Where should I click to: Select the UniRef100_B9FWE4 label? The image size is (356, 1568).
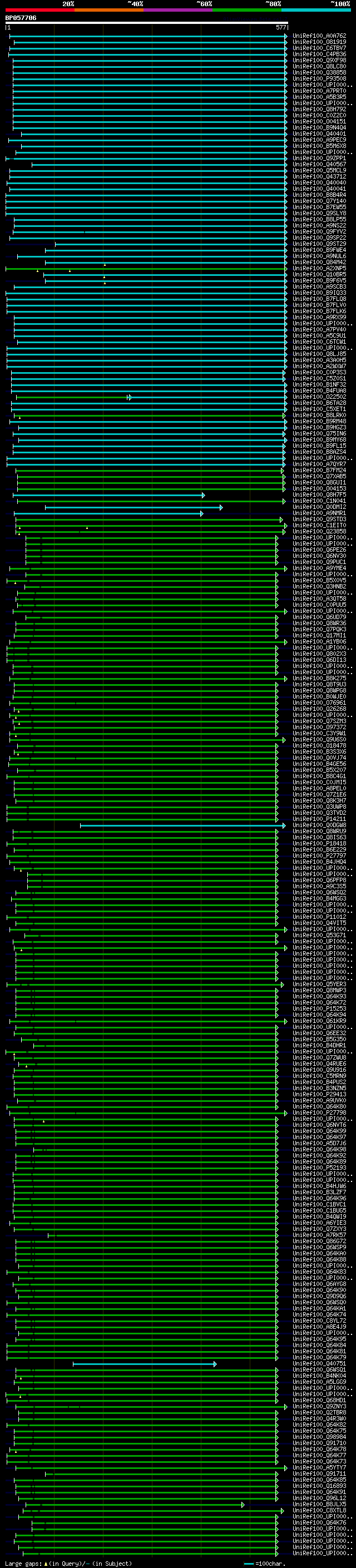coord(319,250)
